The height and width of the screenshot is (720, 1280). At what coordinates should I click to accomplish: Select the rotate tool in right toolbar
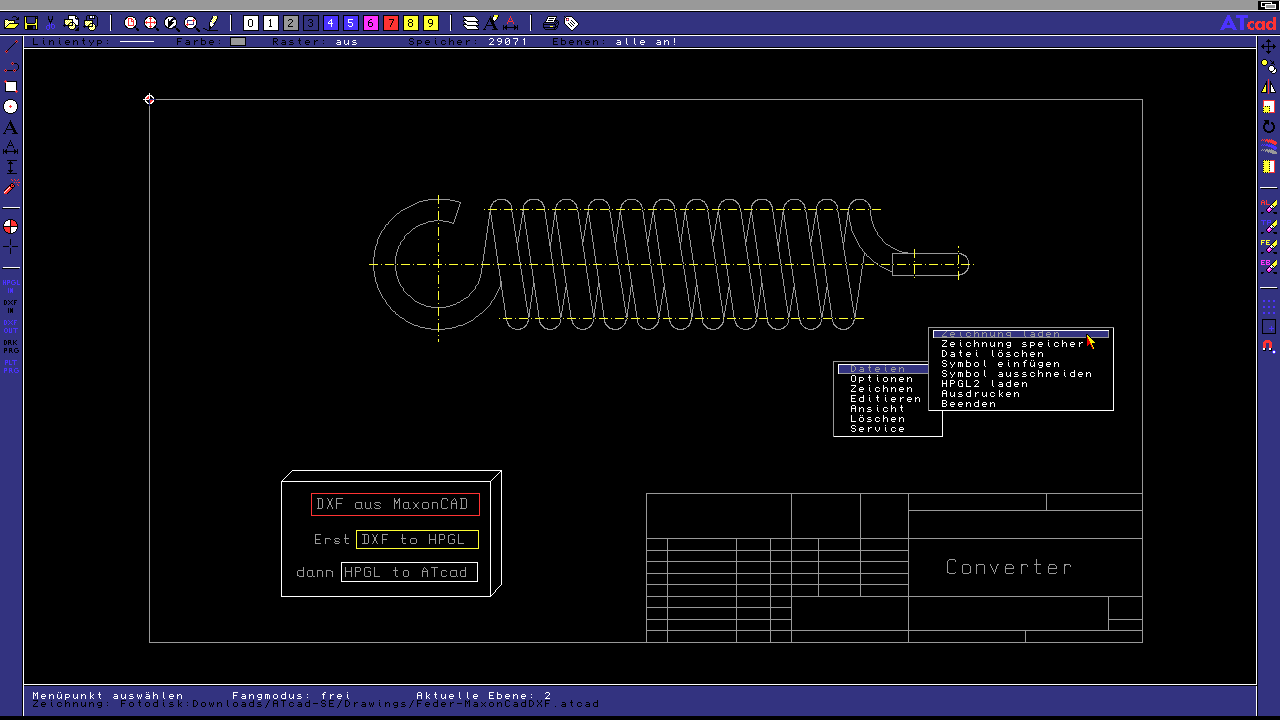[1269, 127]
